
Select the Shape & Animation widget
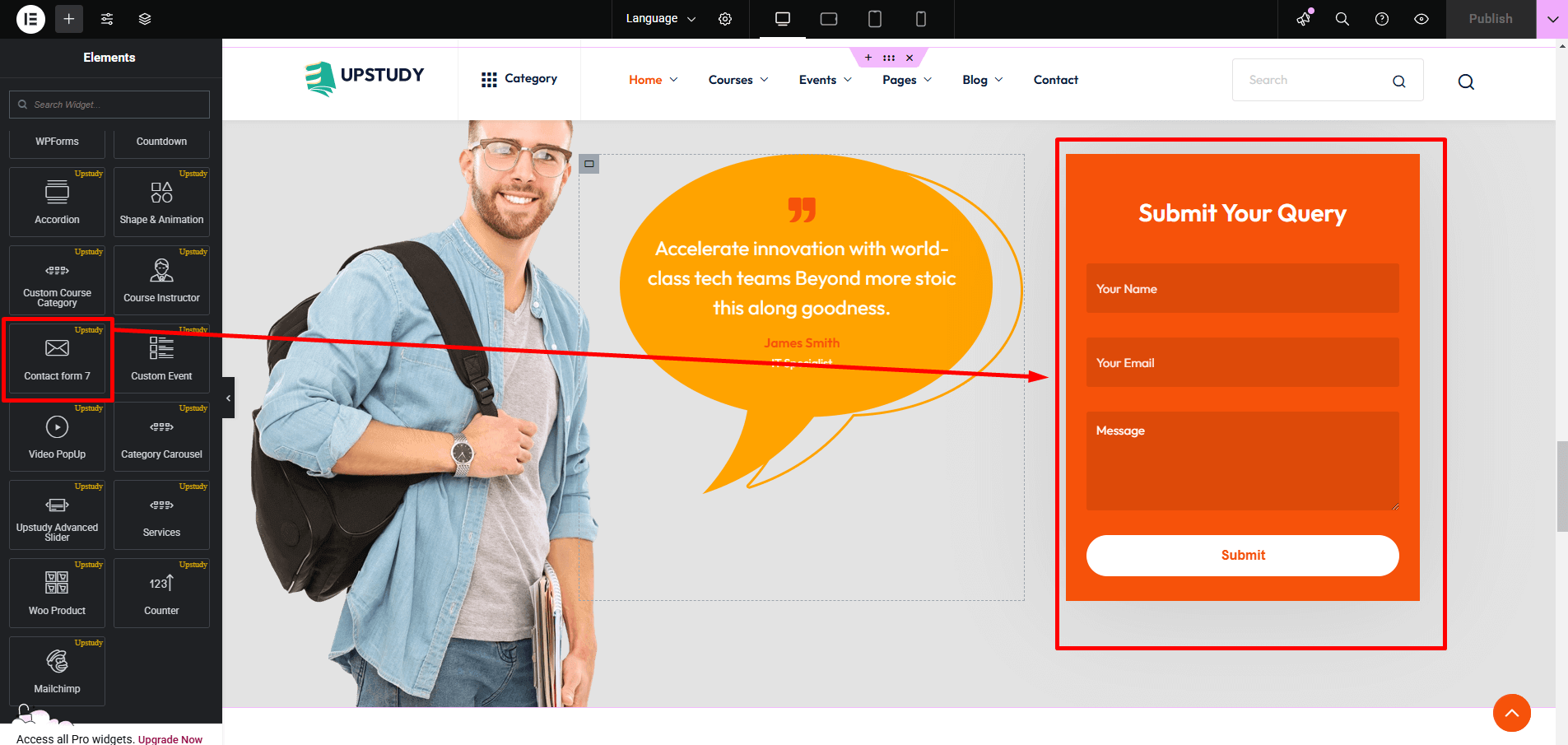(161, 202)
